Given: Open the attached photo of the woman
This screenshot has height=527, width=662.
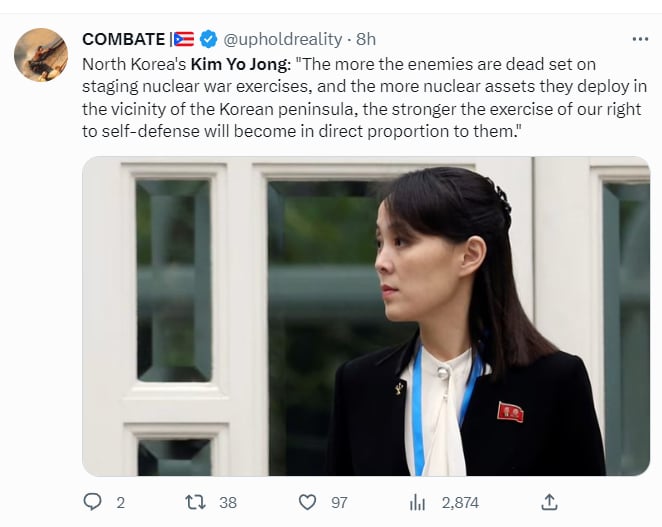Looking at the screenshot, I should 366,316.
